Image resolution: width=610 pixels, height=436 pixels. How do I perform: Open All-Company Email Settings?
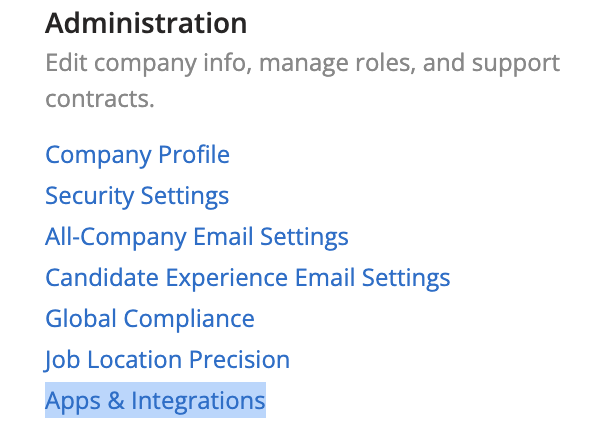point(196,237)
